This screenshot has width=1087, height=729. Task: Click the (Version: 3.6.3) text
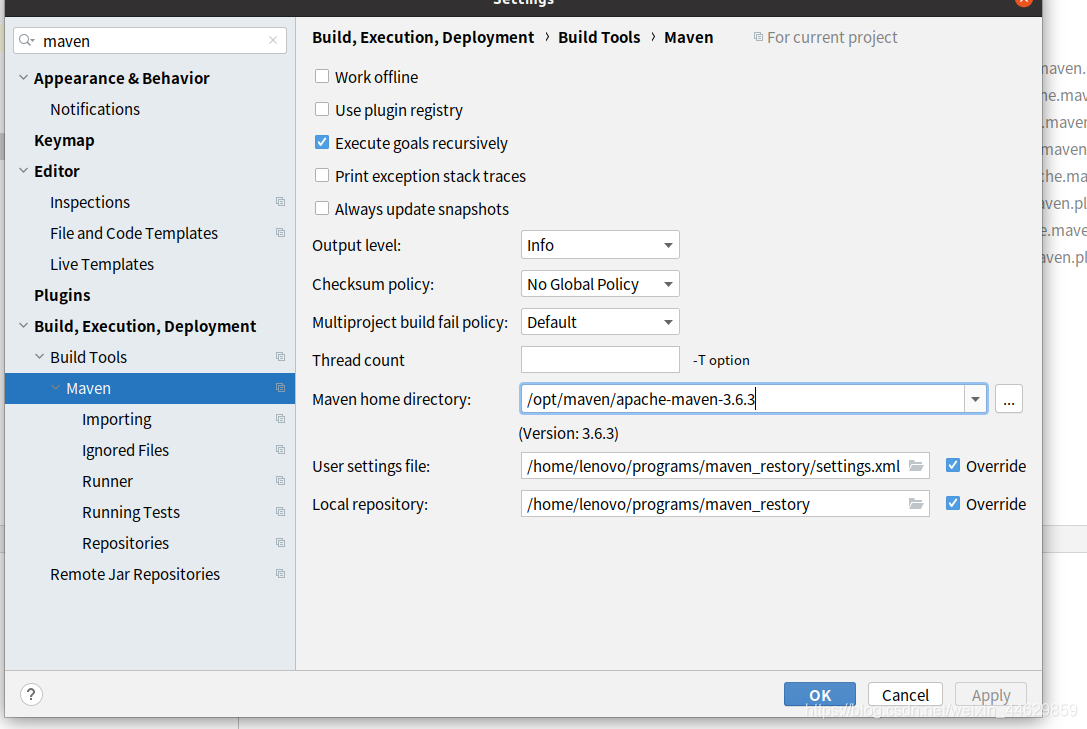point(568,434)
